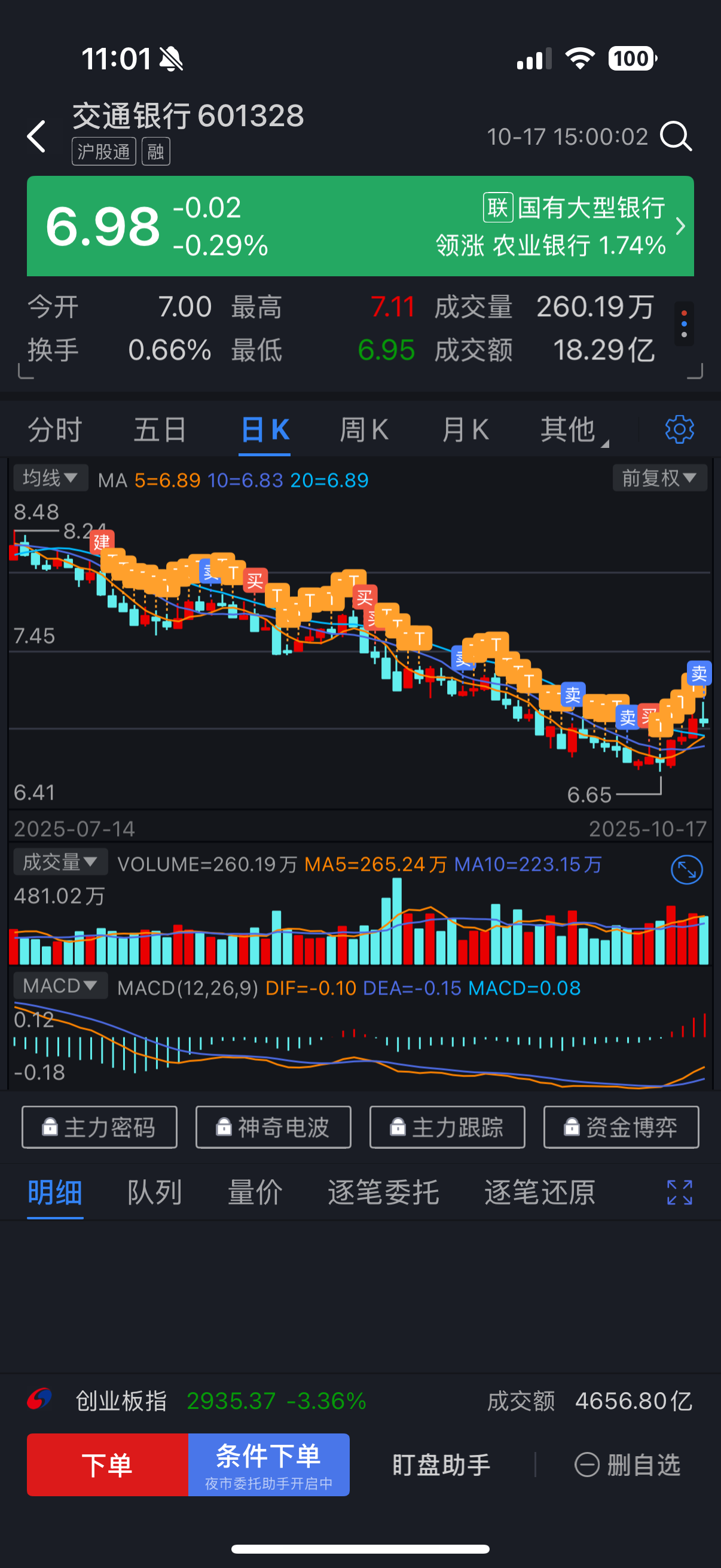The image size is (721, 1568).
Task: Switch to 分时 chart tab
Action: coord(55,430)
